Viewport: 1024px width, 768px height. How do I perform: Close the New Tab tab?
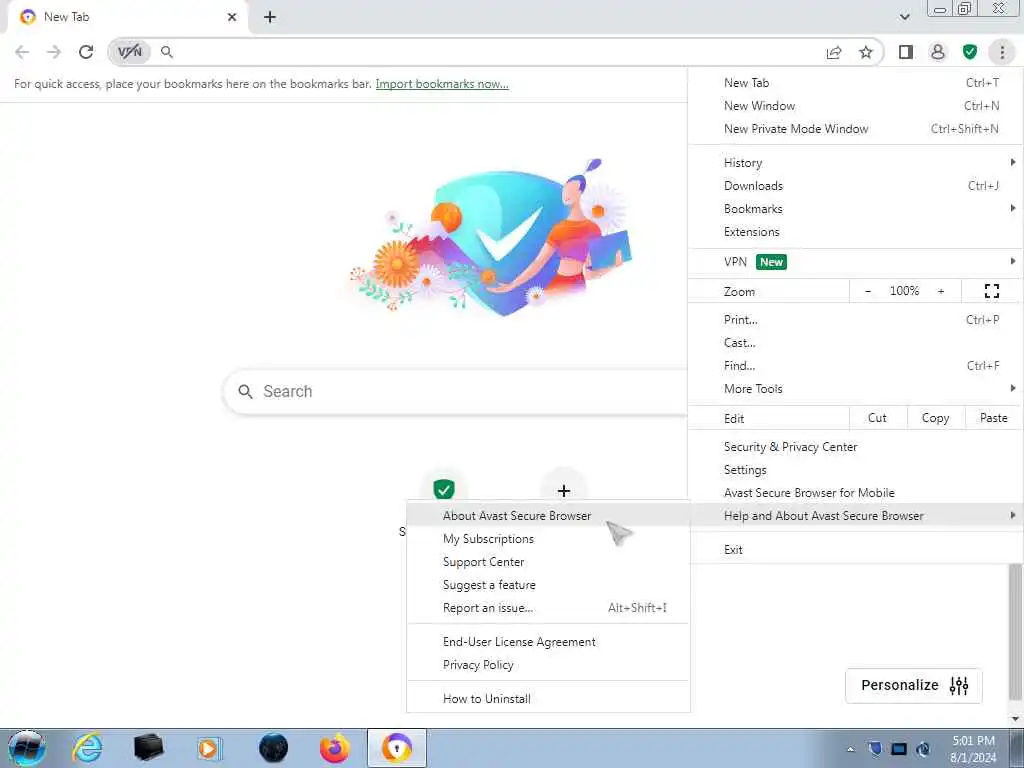pyautogui.click(x=232, y=17)
